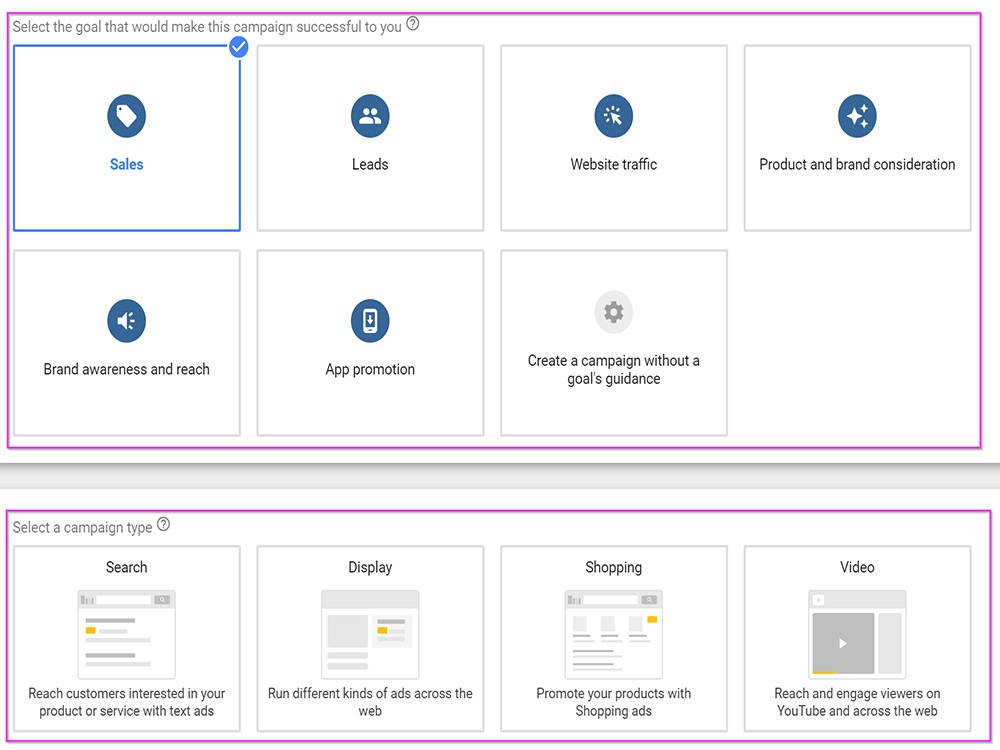Click the Sales goal label text
This screenshot has width=1000, height=750.
[126, 165]
